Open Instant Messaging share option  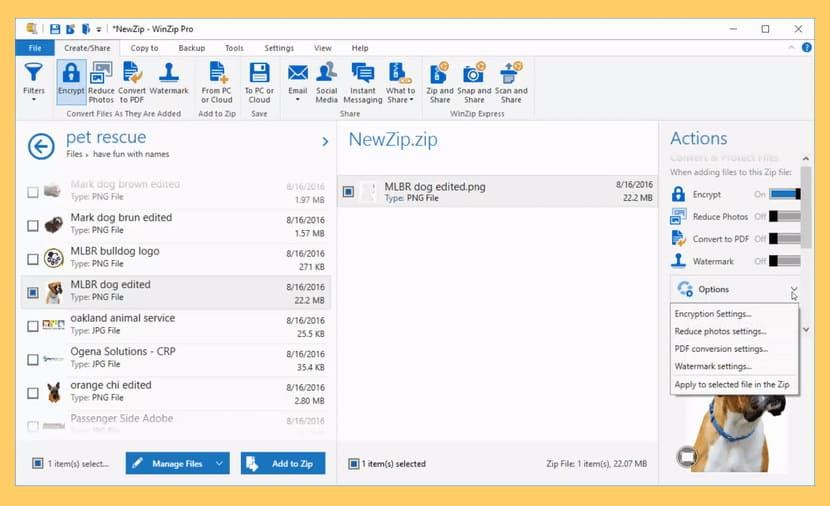point(363,83)
